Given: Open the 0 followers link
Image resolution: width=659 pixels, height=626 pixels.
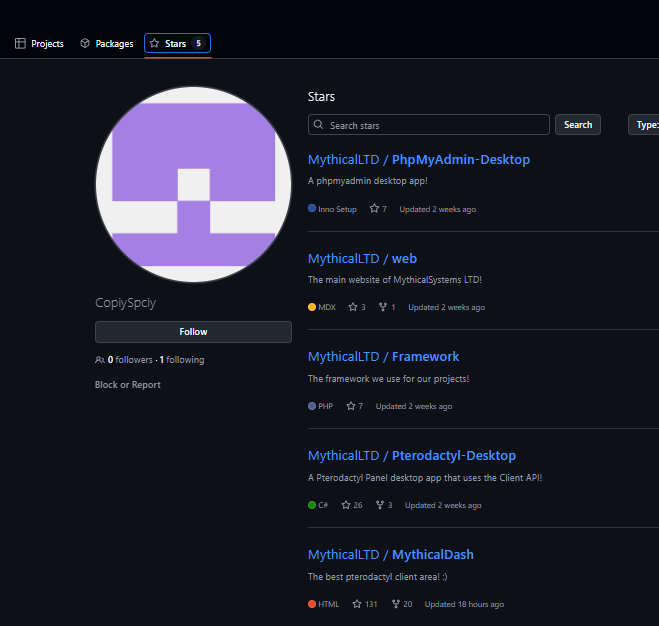Looking at the screenshot, I should coord(130,360).
